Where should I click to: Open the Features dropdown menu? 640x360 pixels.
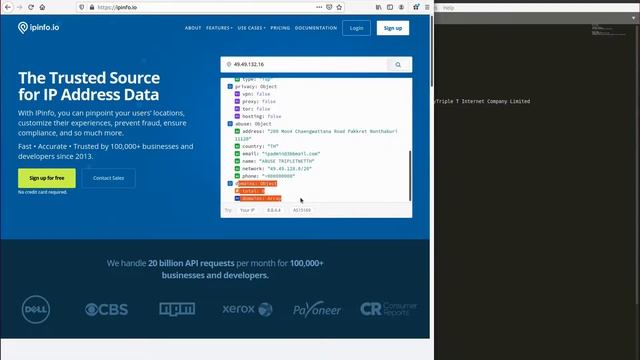tap(219, 28)
